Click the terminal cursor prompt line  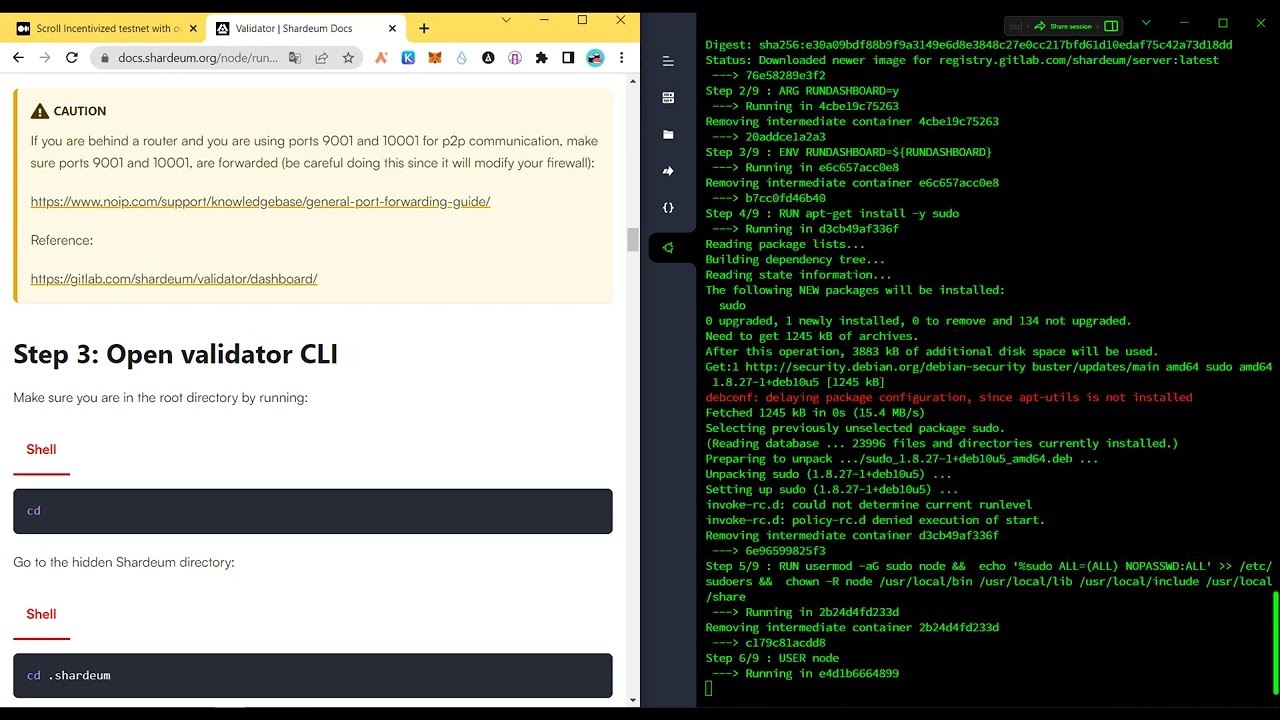coord(709,688)
